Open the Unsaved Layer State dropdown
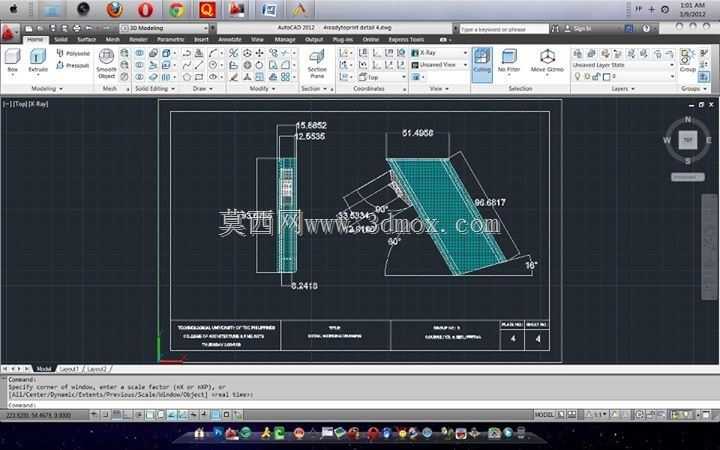The image size is (720, 450). pos(623,65)
